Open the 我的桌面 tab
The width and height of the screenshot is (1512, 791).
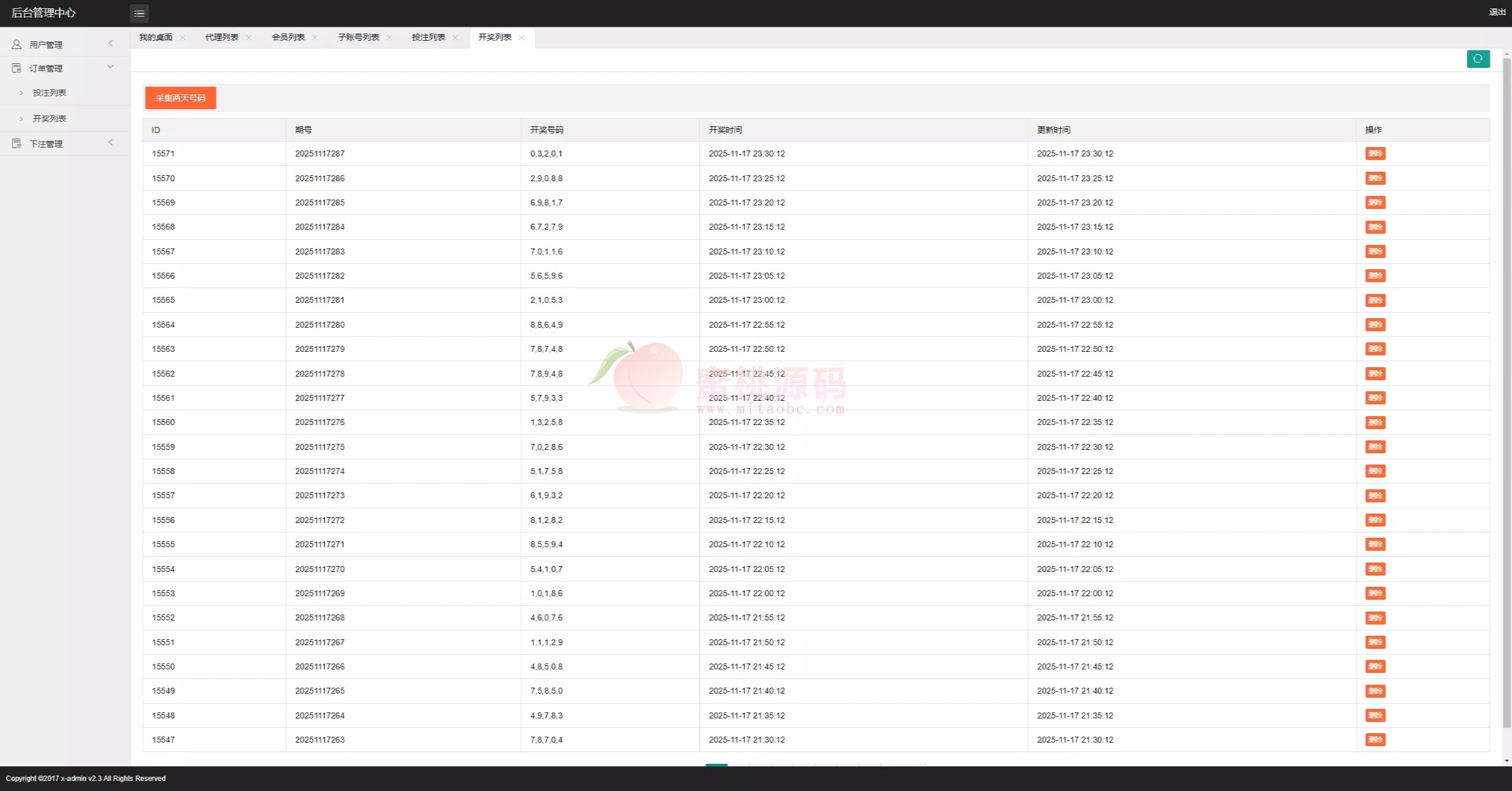coord(155,37)
